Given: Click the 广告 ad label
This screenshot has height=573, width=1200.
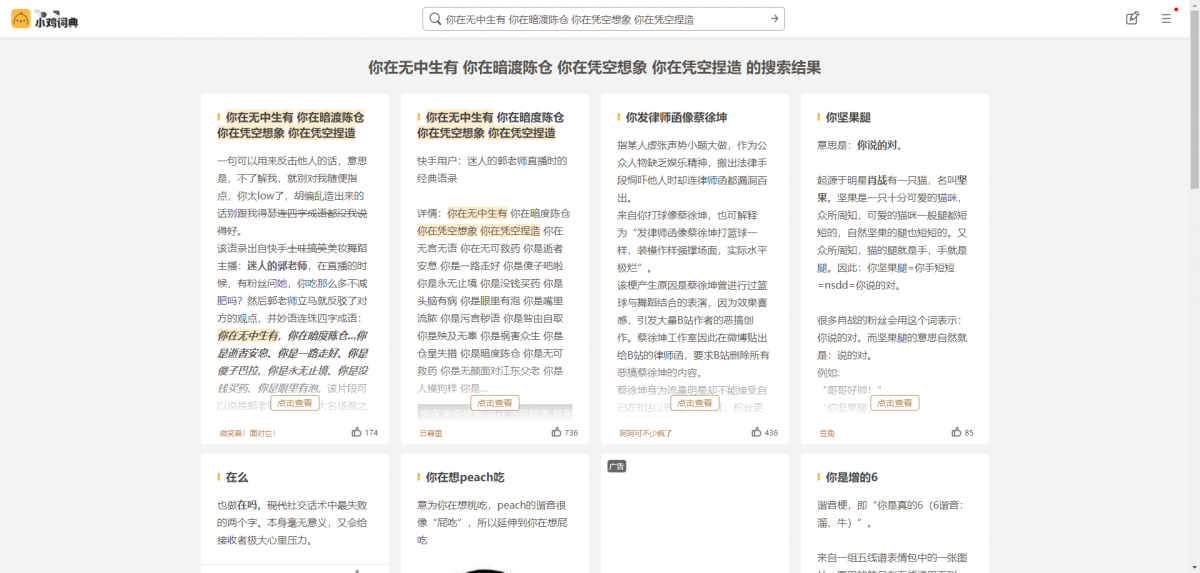Looking at the screenshot, I should tap(617, 466).
